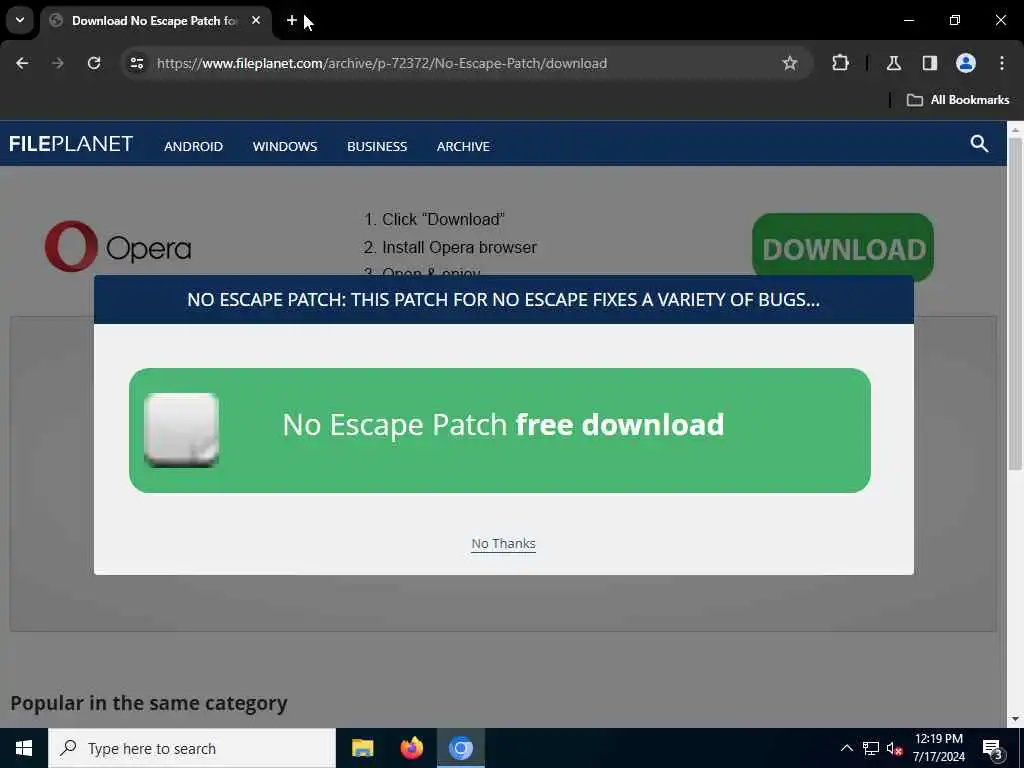Minimize the Chrome window
Viewport: 1024px width, 768px height.
(908, 20)
